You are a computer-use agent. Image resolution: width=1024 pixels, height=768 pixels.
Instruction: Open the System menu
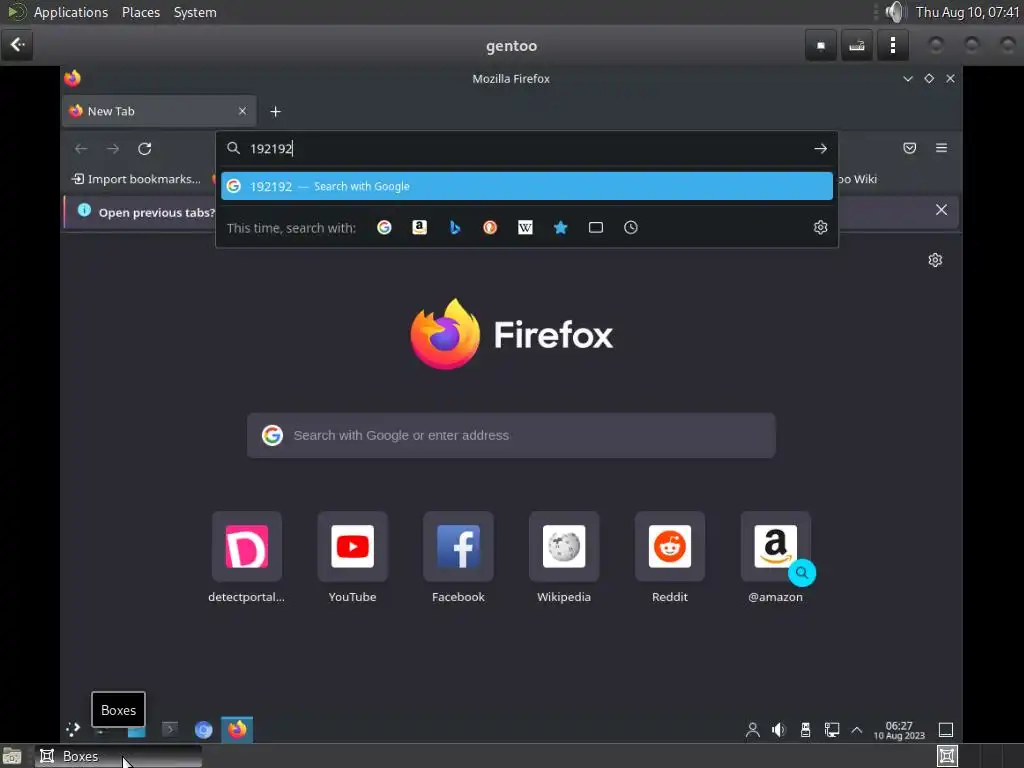pyautogui.click(x=195, y=12)
